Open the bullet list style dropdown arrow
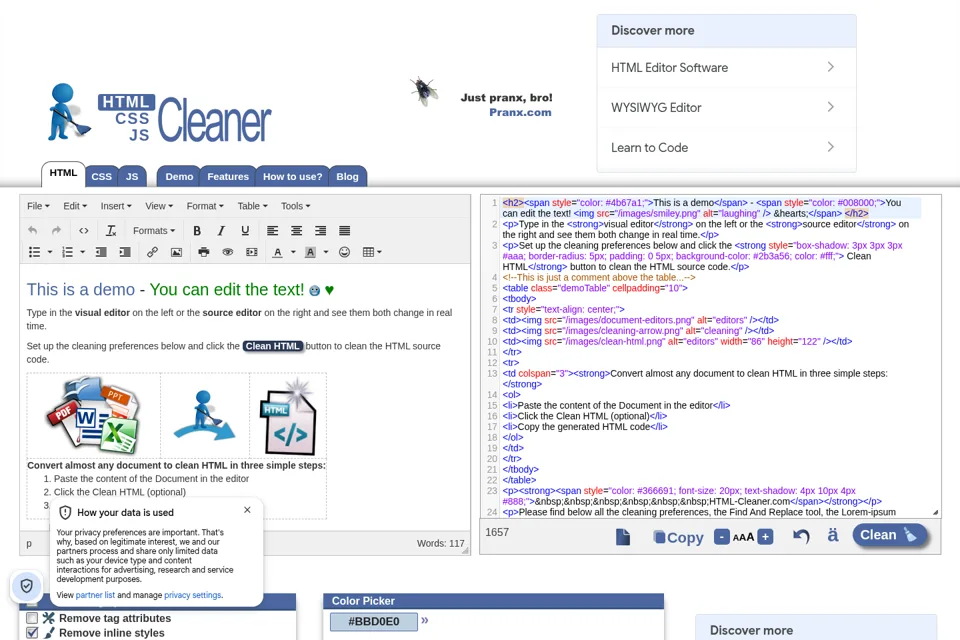960x640 pixels. [50, 252]
